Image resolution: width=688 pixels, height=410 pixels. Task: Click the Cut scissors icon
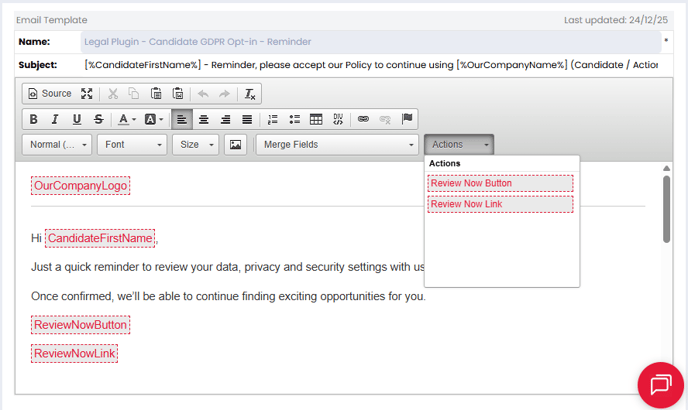(113, 94)
